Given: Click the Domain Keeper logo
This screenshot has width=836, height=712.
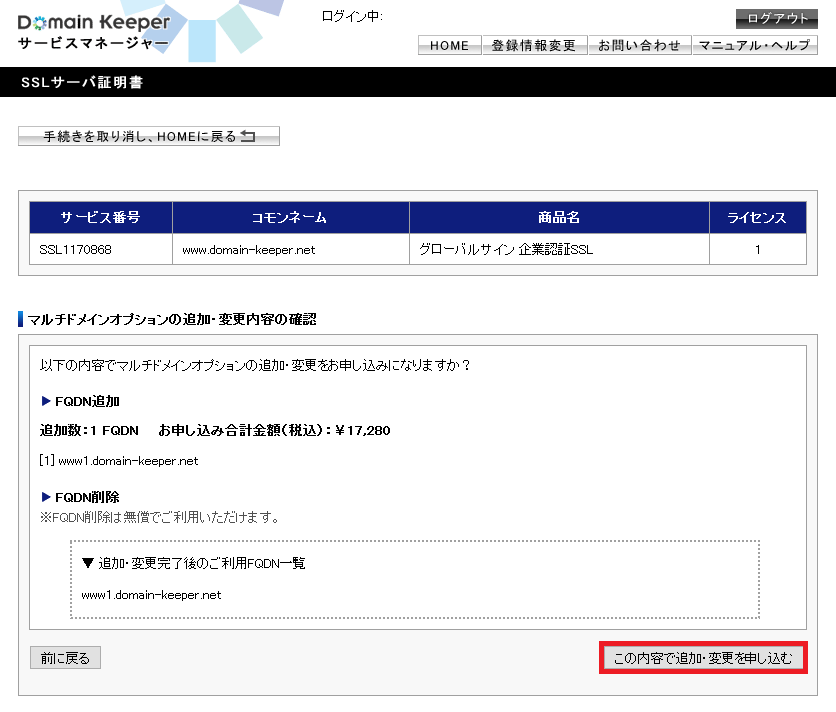Looking at the screenshot, I should (94, 31).
